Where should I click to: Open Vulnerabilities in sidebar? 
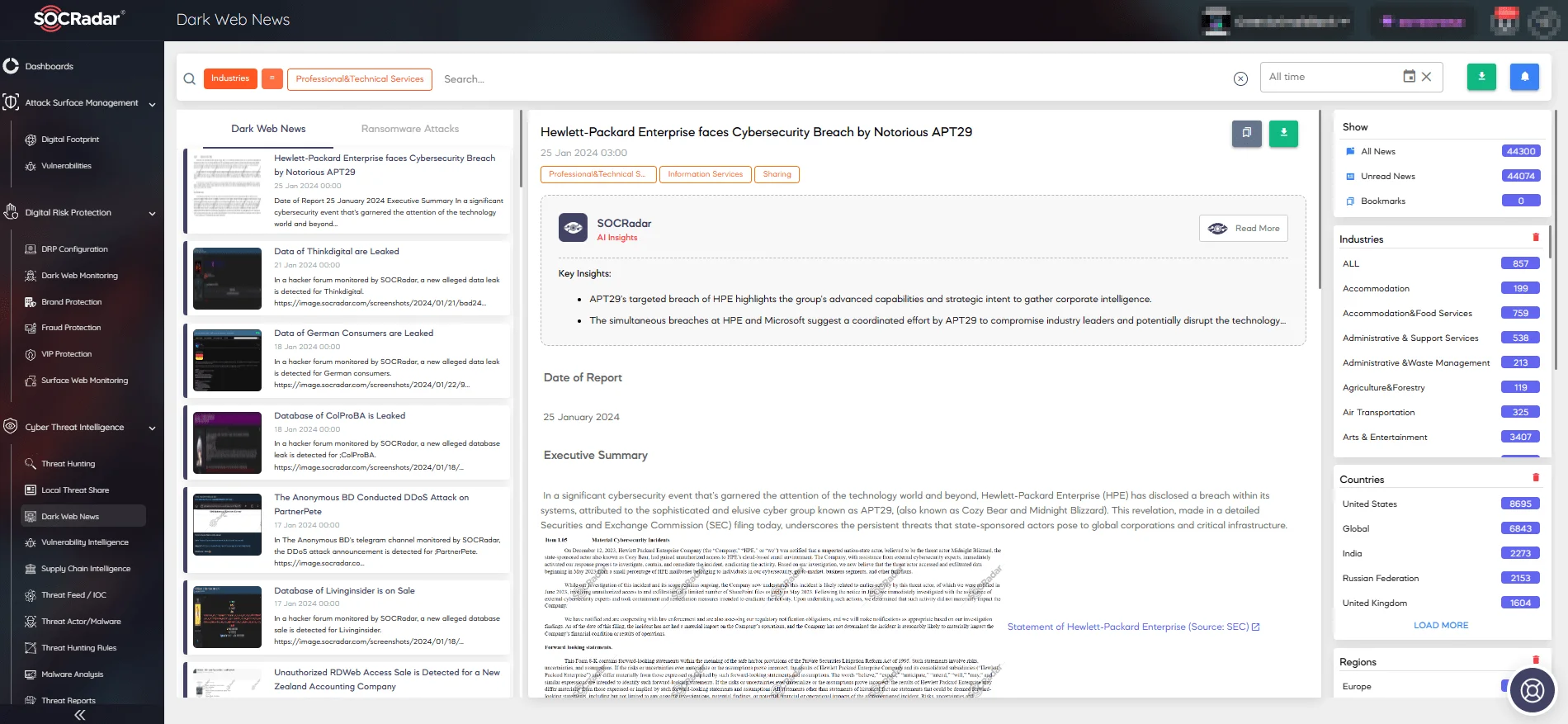point(66,166)
